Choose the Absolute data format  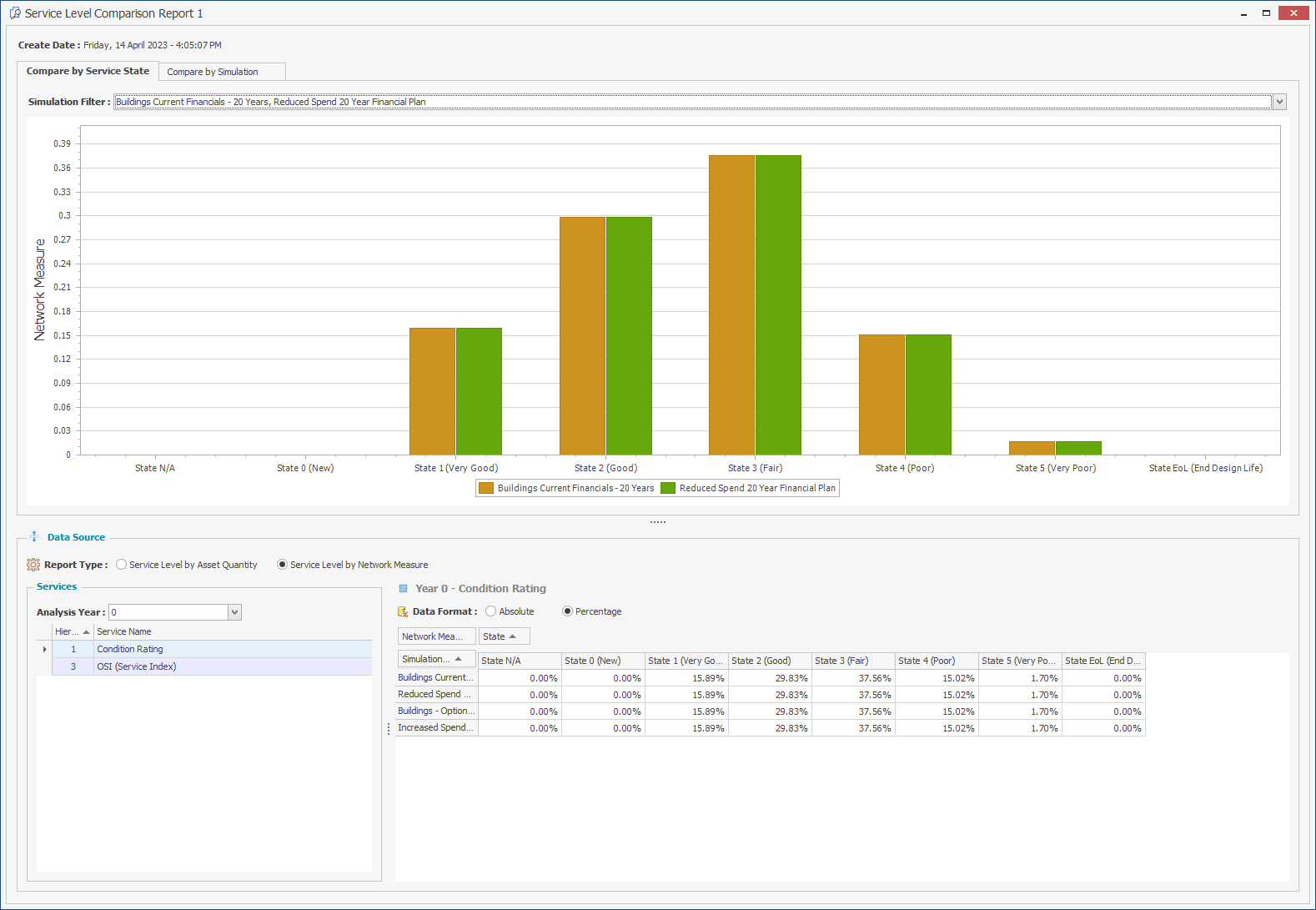coord(491,611)
